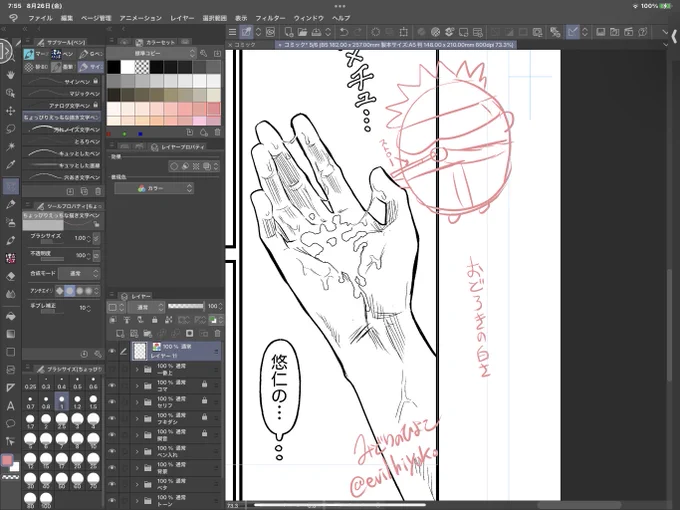Open the layer blending mode dropdown
Screen dimensions: 680x510
tap(147, 307)
